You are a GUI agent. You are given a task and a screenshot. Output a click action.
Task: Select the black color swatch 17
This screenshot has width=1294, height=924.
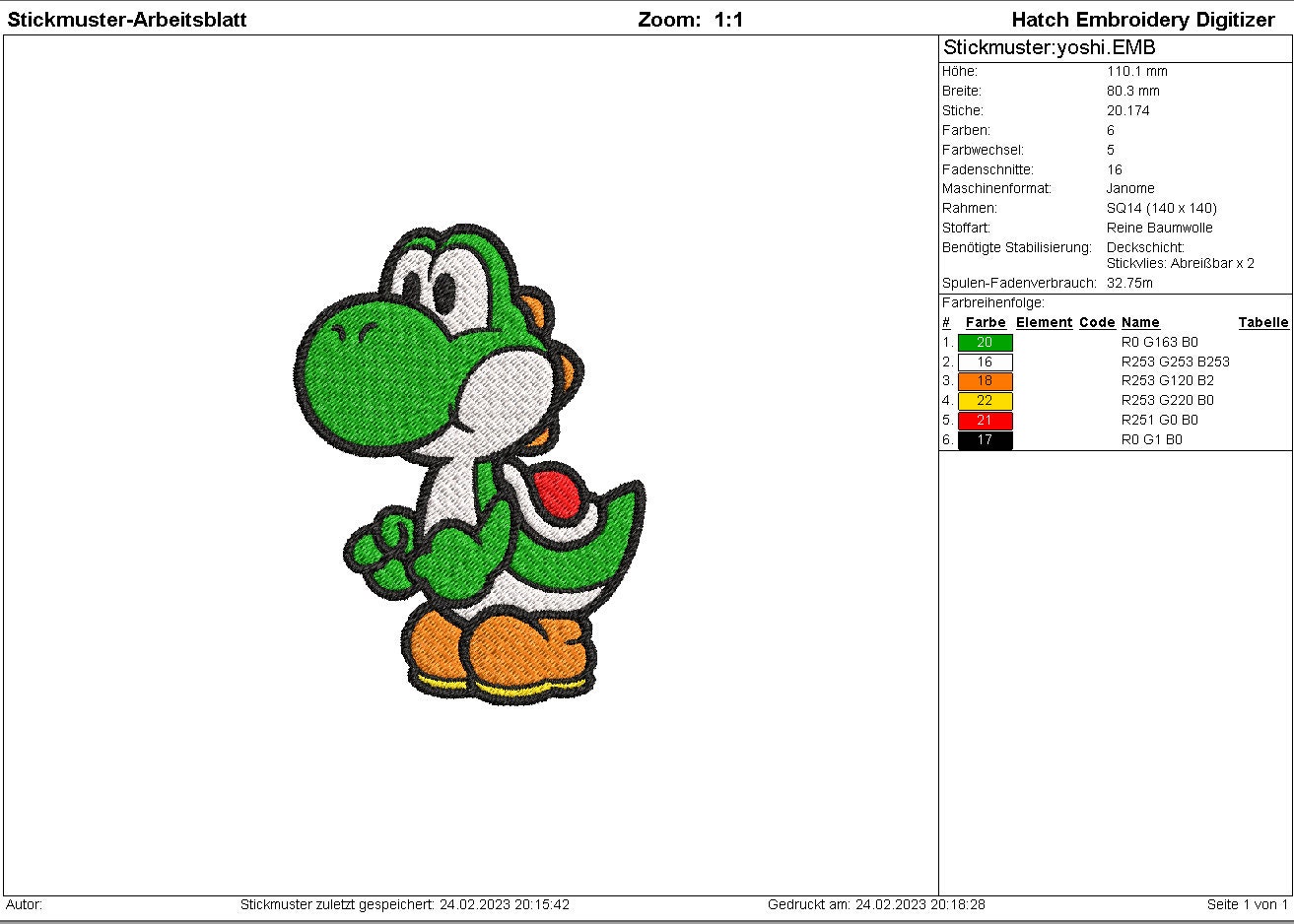(984, 440)
